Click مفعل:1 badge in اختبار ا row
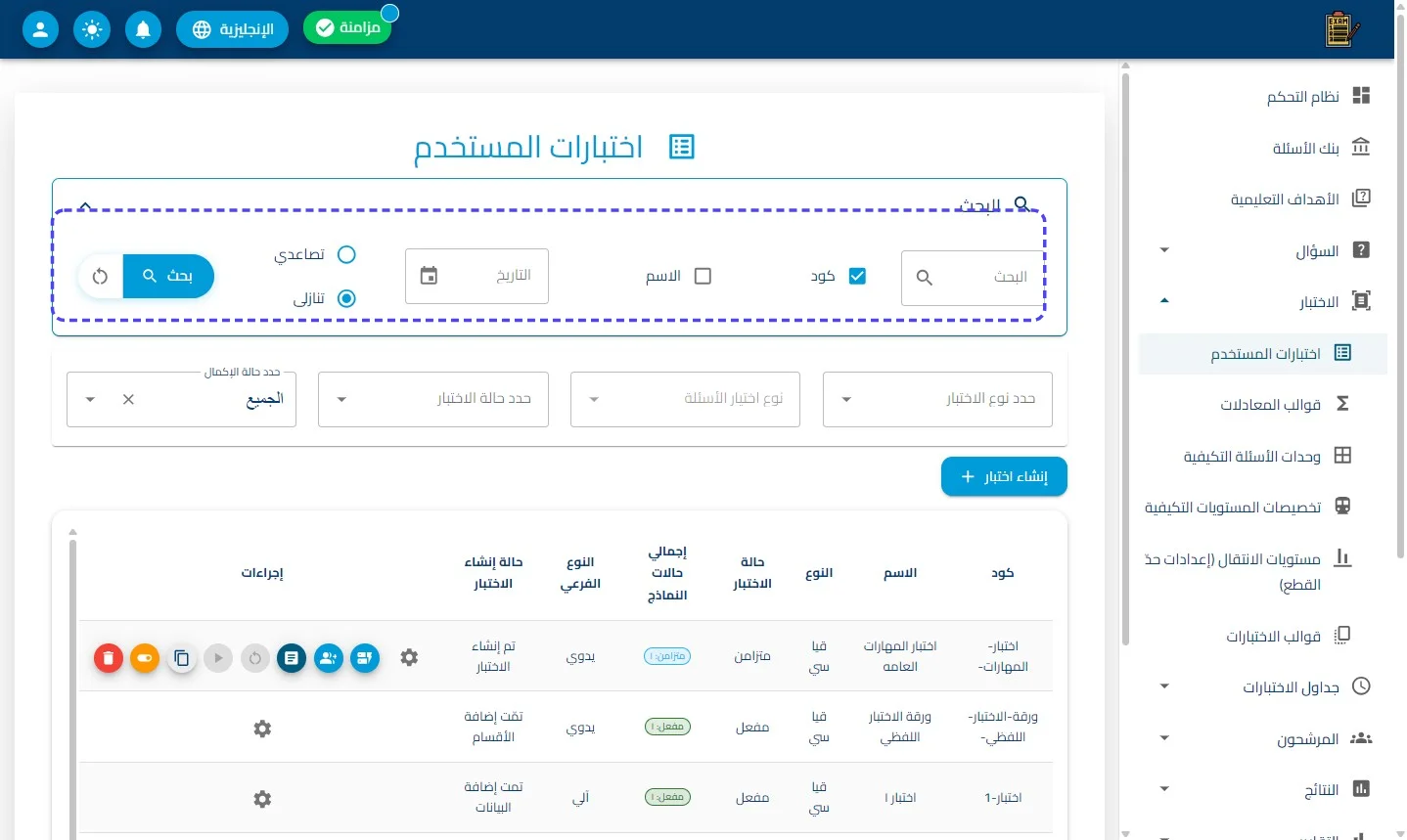Viewport: 1407px width, 840px height. [x=667, y=797]
